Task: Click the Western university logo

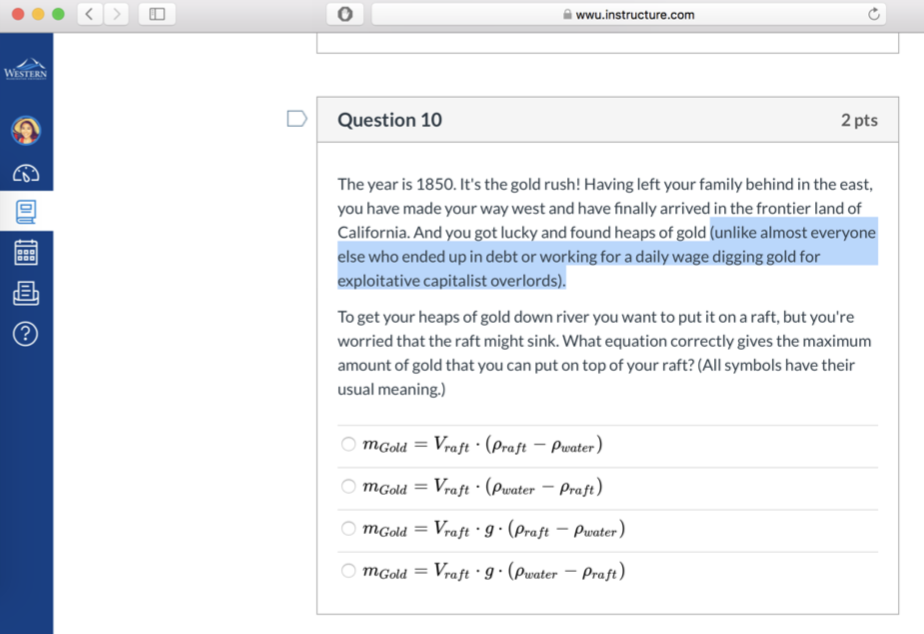Action: pos(25,69)
